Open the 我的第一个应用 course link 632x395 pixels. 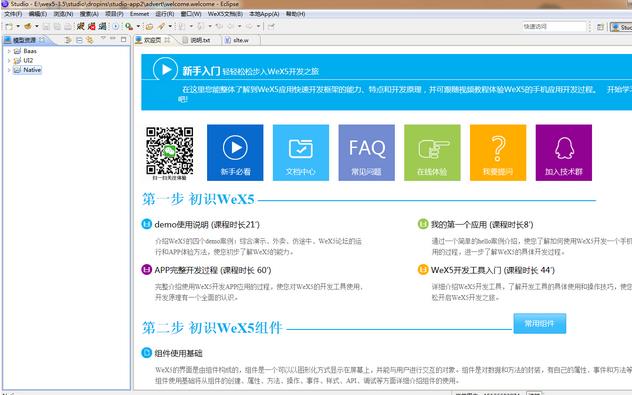(482, 225)
